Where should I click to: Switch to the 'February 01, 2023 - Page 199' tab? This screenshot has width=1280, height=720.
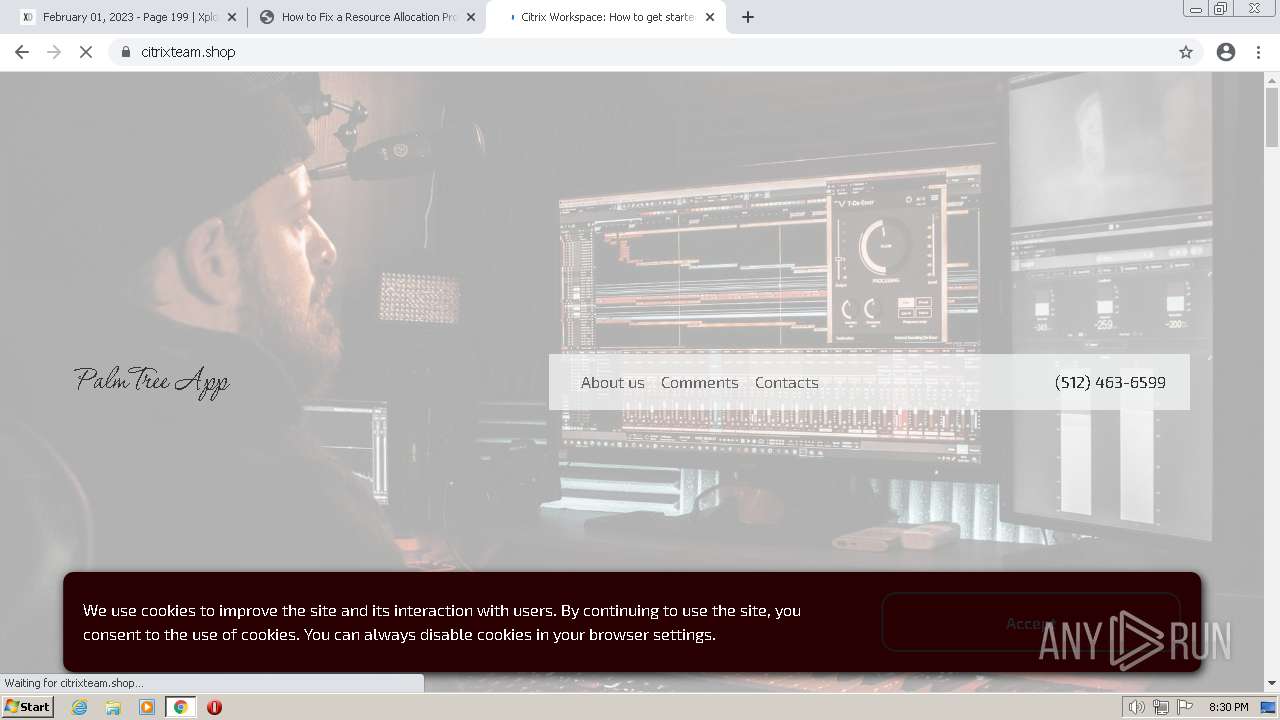(x=128, y=17)
